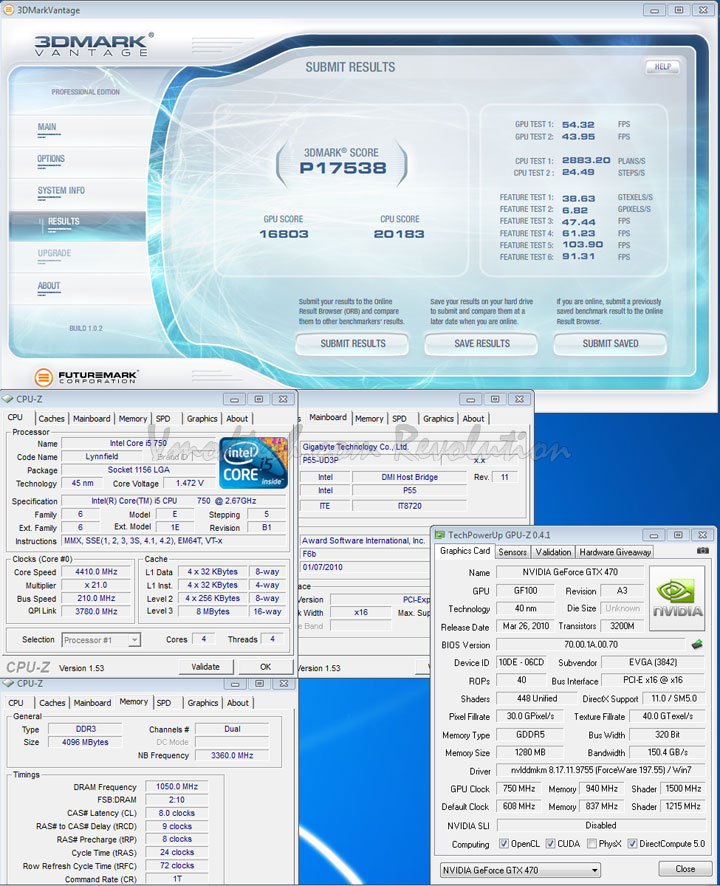Click the OK button in CPU-Z
This screenshot has height=886, width=720.
pyautogui.click(x=265, y=667)
